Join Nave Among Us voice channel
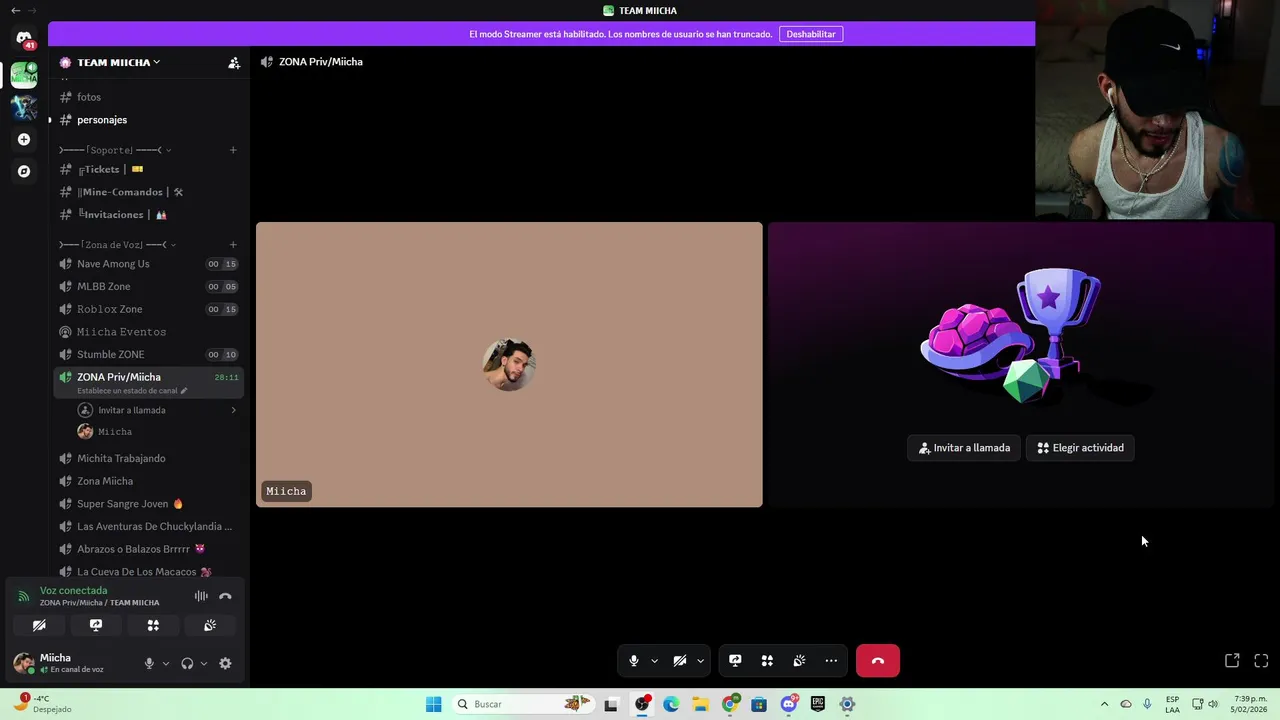The width and height of the screenshot is (1280, 720). 150,264
